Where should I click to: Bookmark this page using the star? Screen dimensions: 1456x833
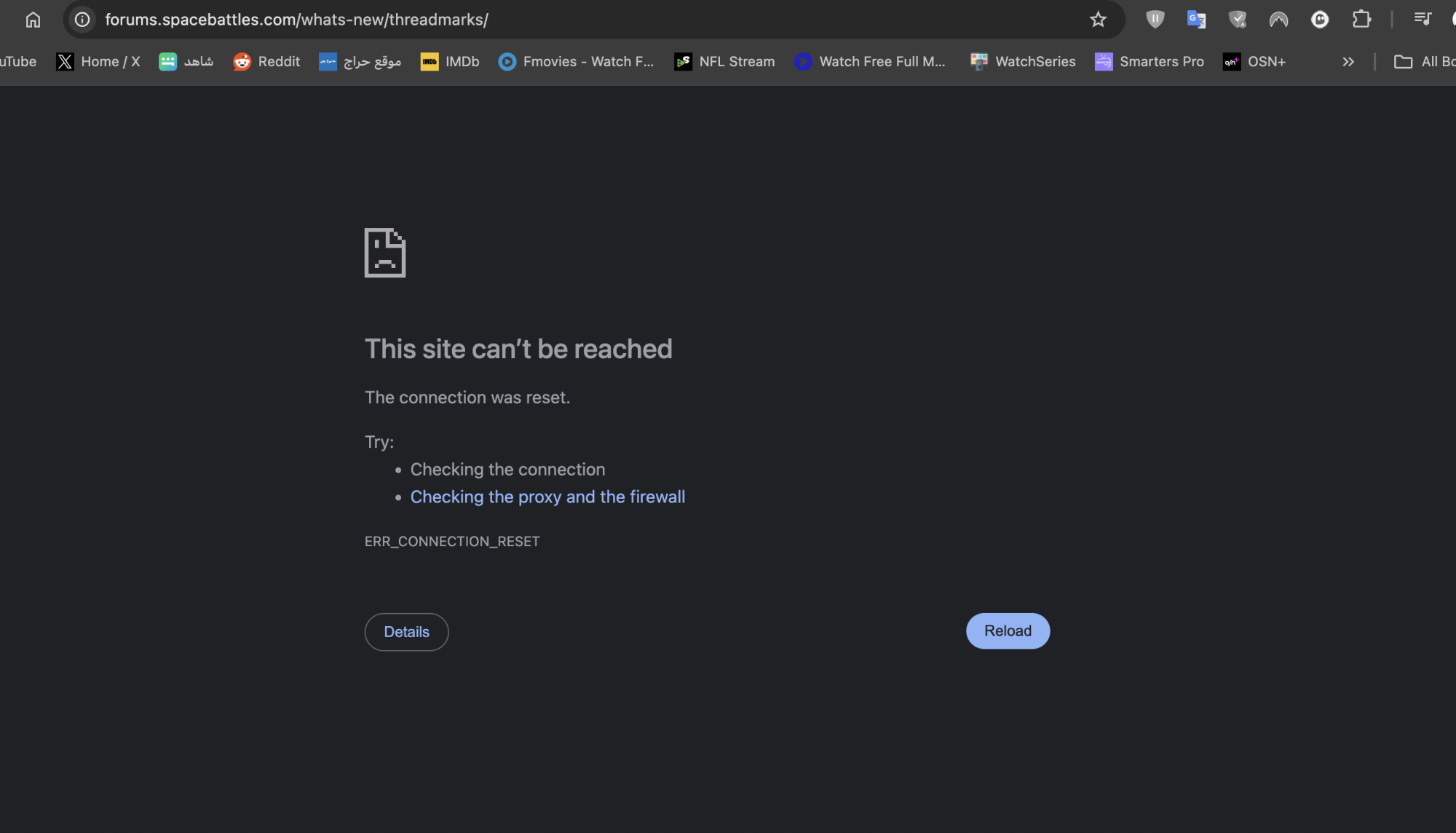[1097, 20]
